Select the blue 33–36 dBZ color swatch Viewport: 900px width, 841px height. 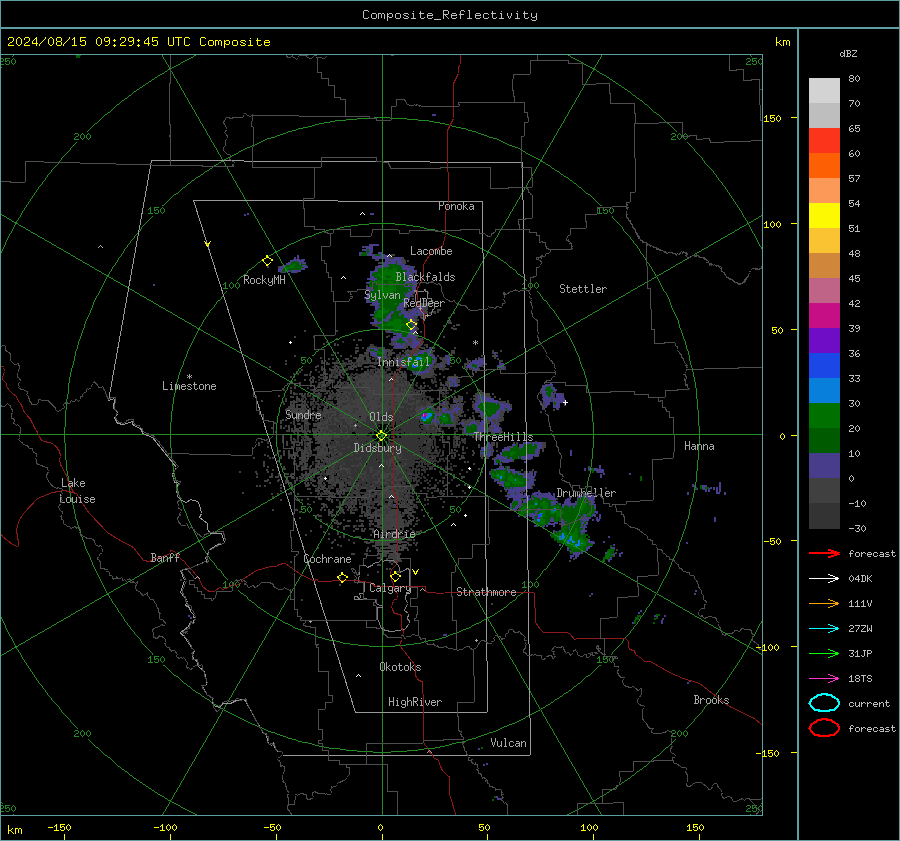[x=824, y=366]
